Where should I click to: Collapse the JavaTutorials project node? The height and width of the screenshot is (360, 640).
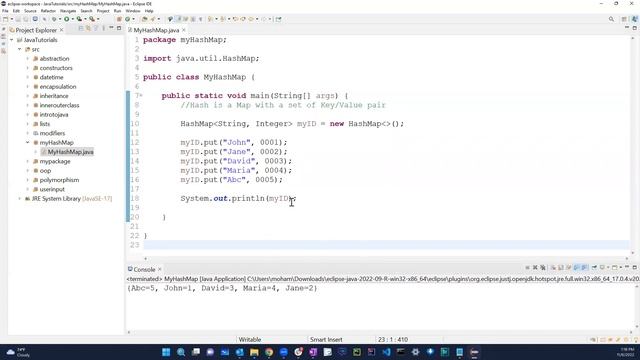tap(11, 40)
